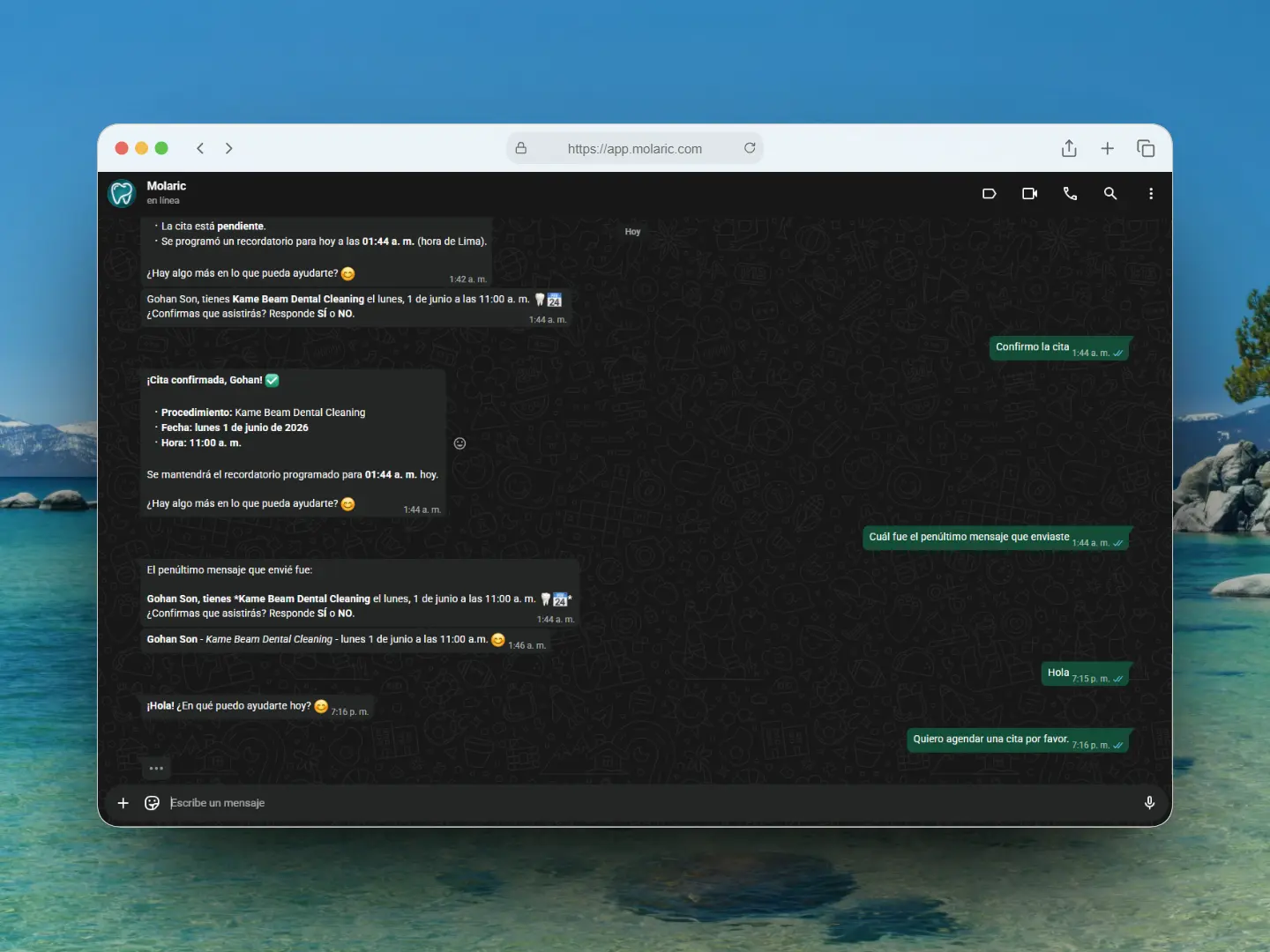Screen dimensions: 1270x952
Task: Open the three-dot chat menu
Action: pos(1151,194)
